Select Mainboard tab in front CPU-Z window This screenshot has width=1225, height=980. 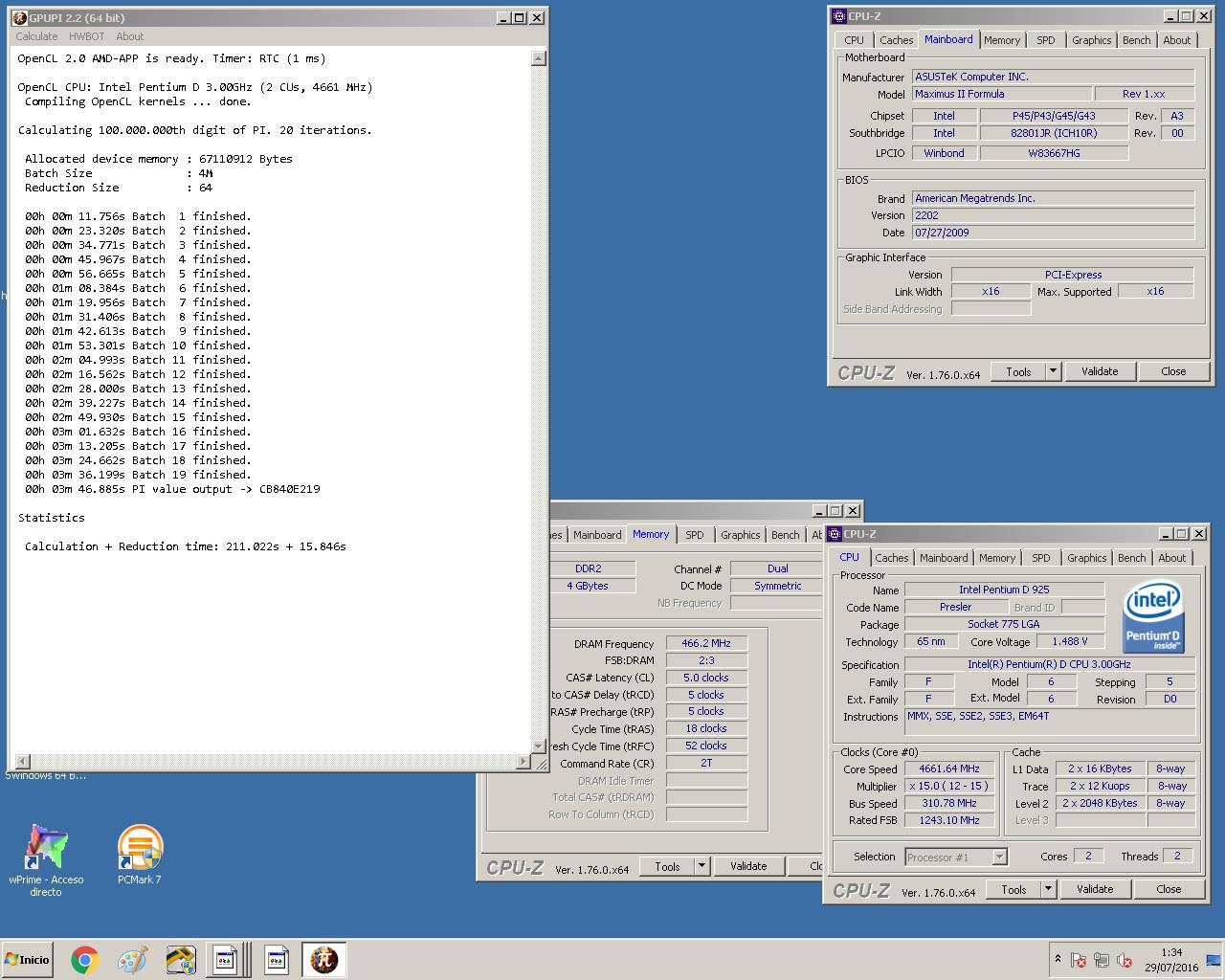click(x=944, y=558)
